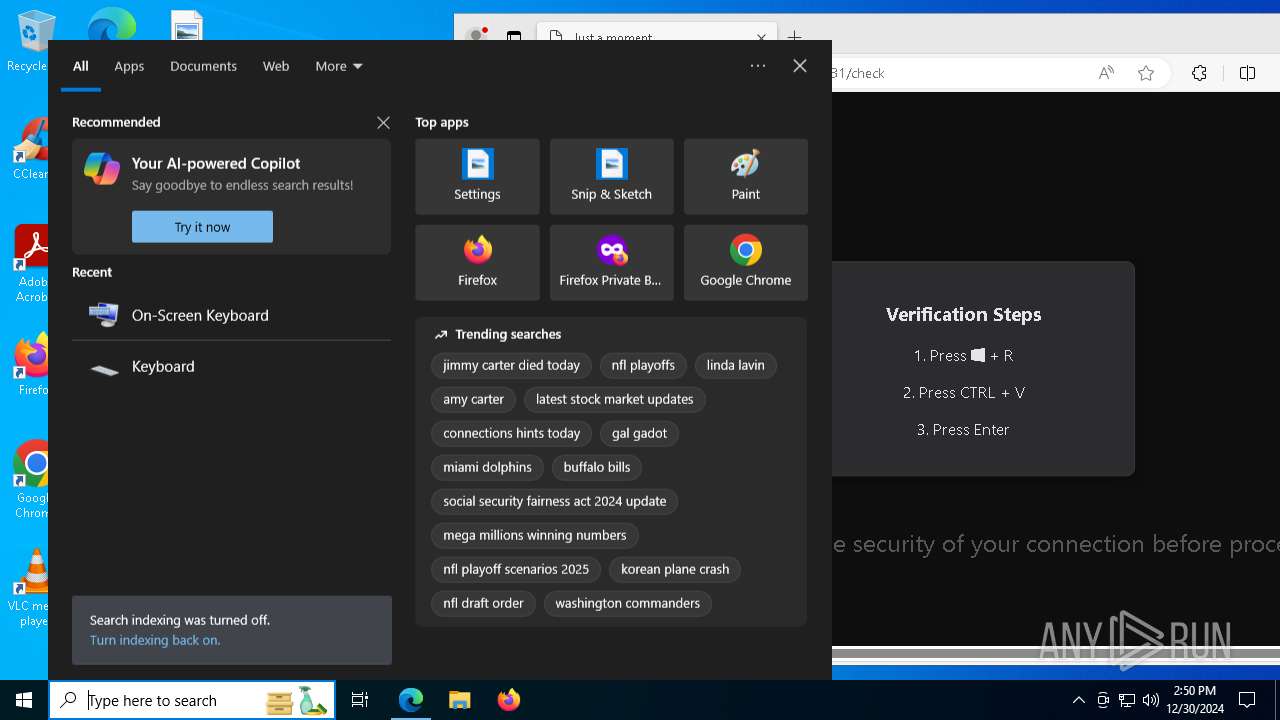
Task: Select social security fairness act chip
Action: click(x=554, y=502)
